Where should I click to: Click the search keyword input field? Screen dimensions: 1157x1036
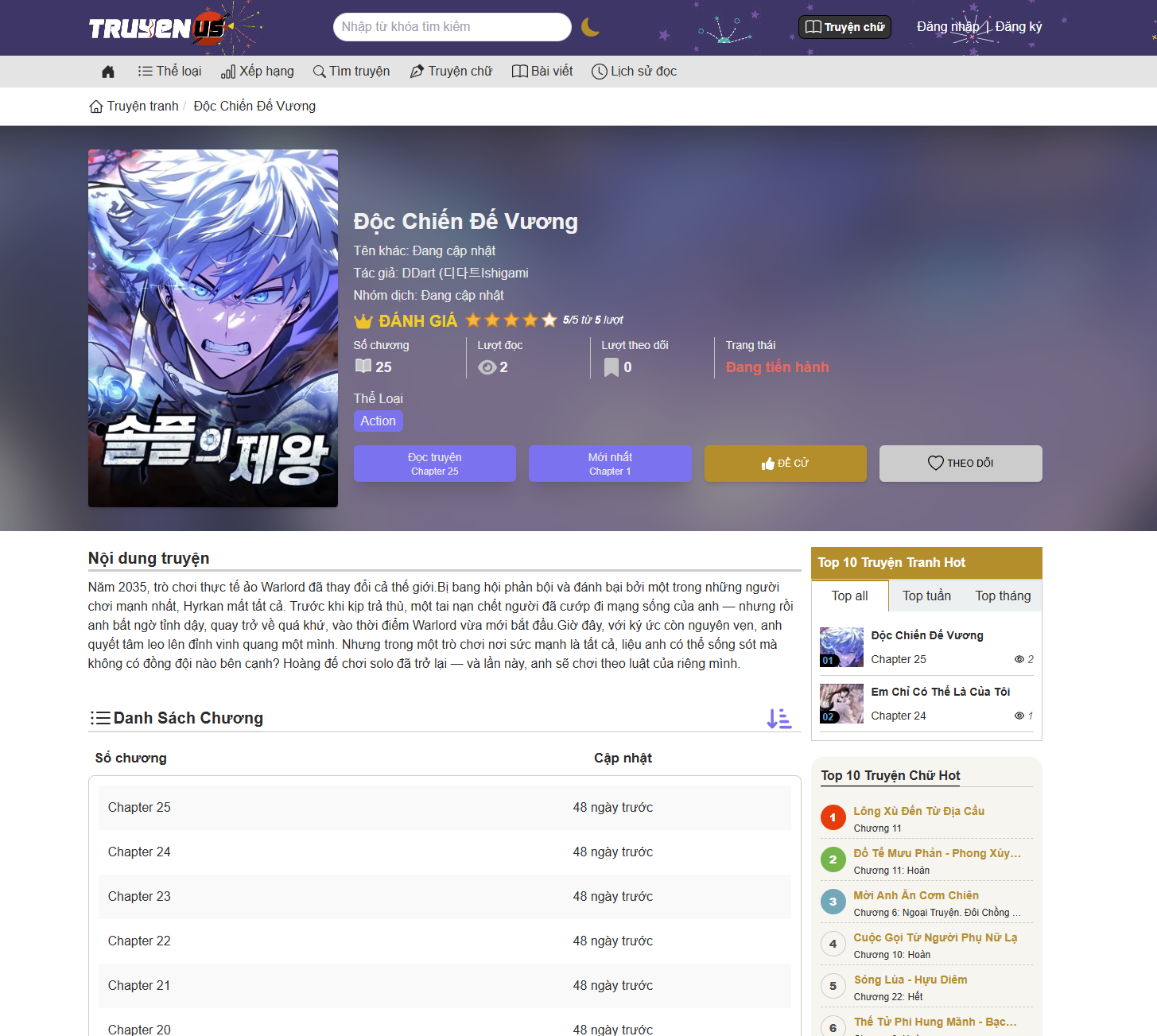(x=452, y=27)
